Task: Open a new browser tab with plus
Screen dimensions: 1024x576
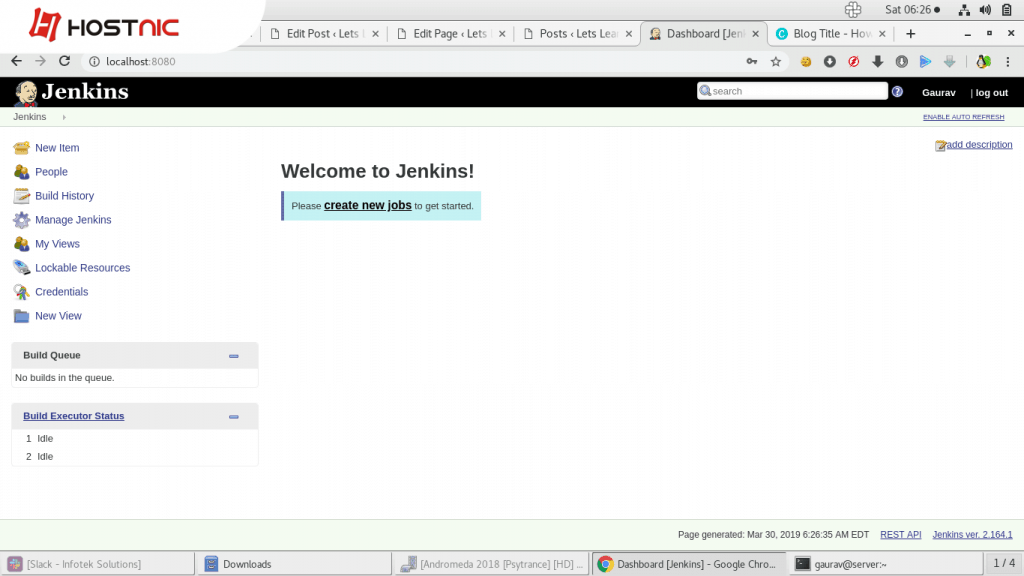Action: tap(910, 34)
